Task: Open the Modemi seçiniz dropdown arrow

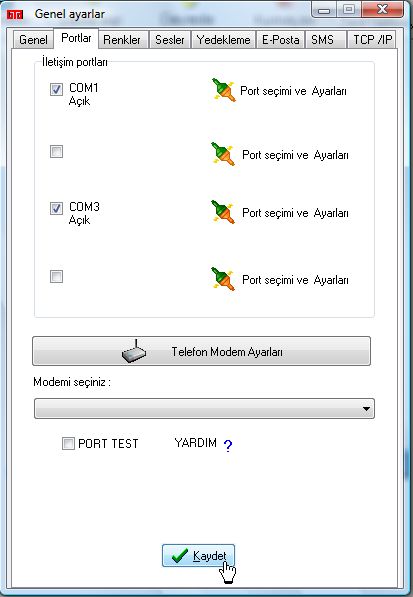Action: point(366,409)
